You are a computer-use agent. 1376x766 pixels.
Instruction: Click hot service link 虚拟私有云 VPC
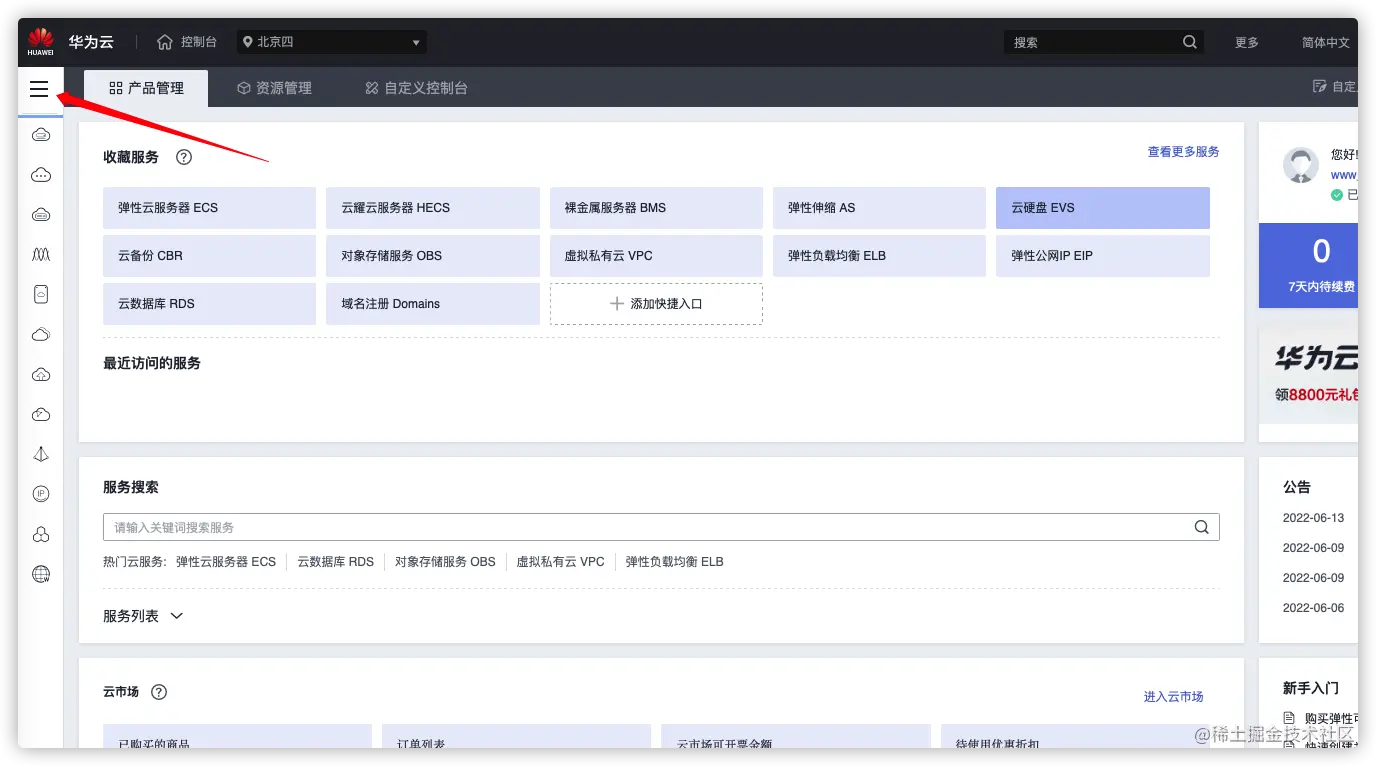point(560,562)
